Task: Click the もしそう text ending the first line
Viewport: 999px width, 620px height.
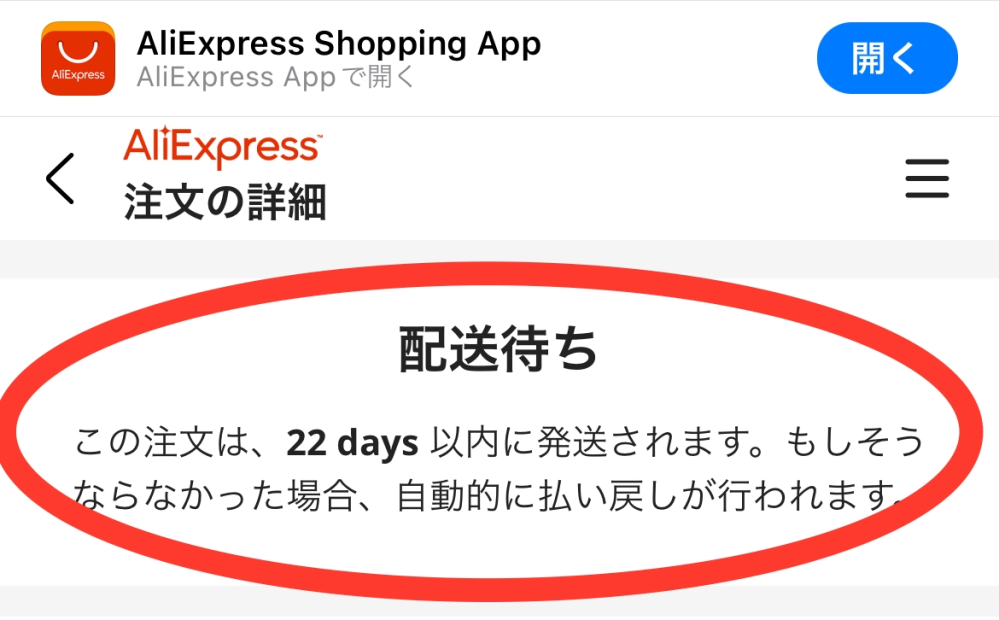Action: (855, 442)
